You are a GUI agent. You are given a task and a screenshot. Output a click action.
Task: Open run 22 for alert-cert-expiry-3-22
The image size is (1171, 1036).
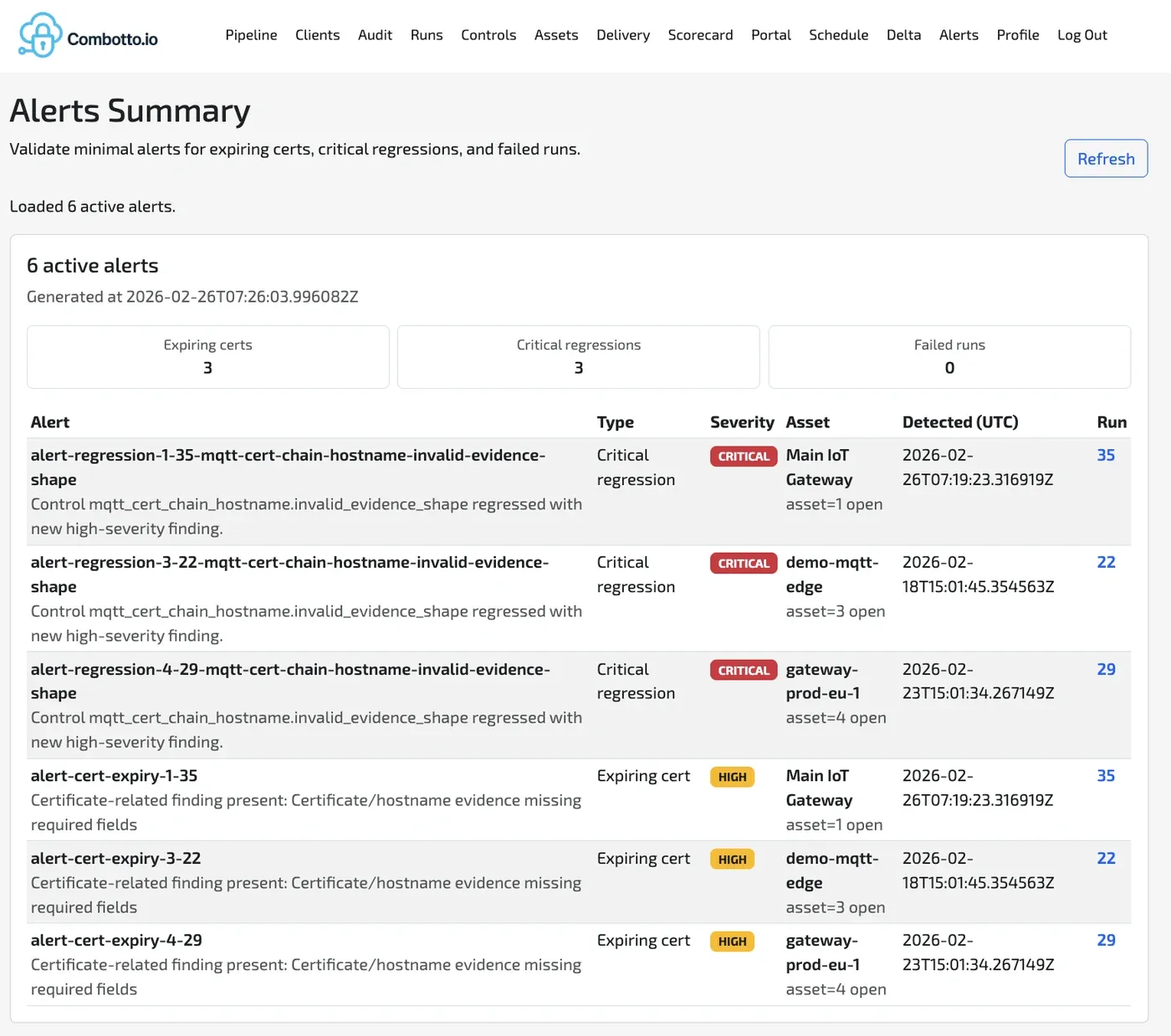click(1106, 858)
